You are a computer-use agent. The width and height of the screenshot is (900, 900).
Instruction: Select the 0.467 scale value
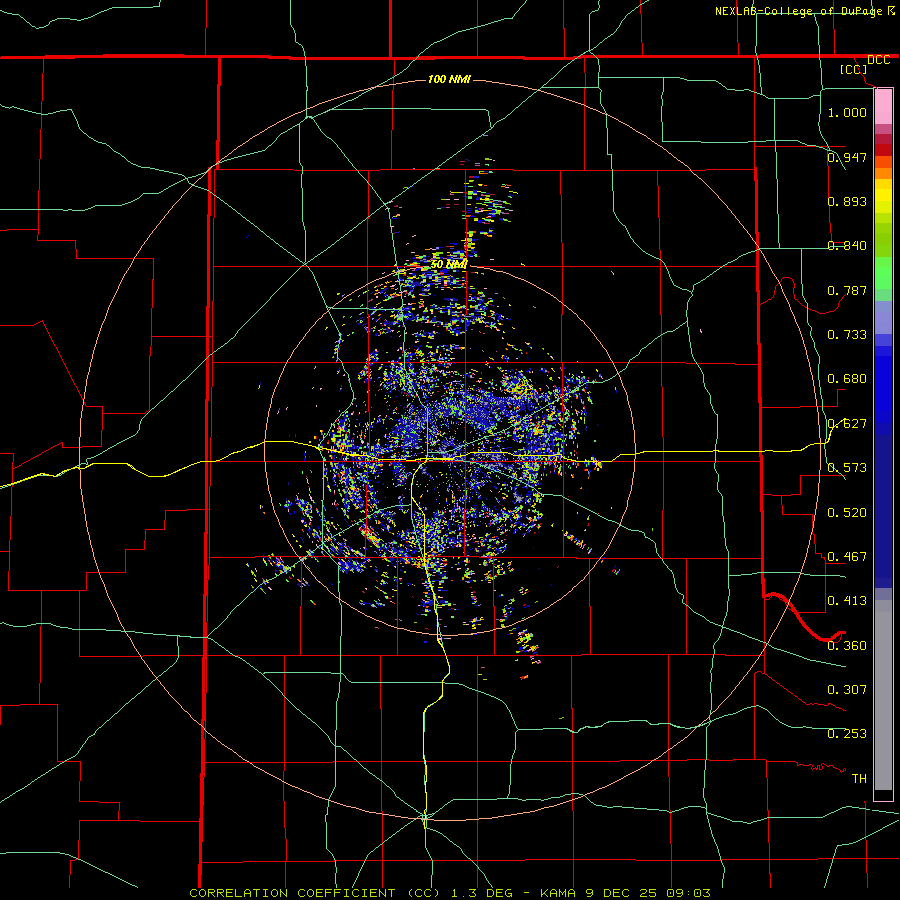pyautogui.click(x=847, y=557)
